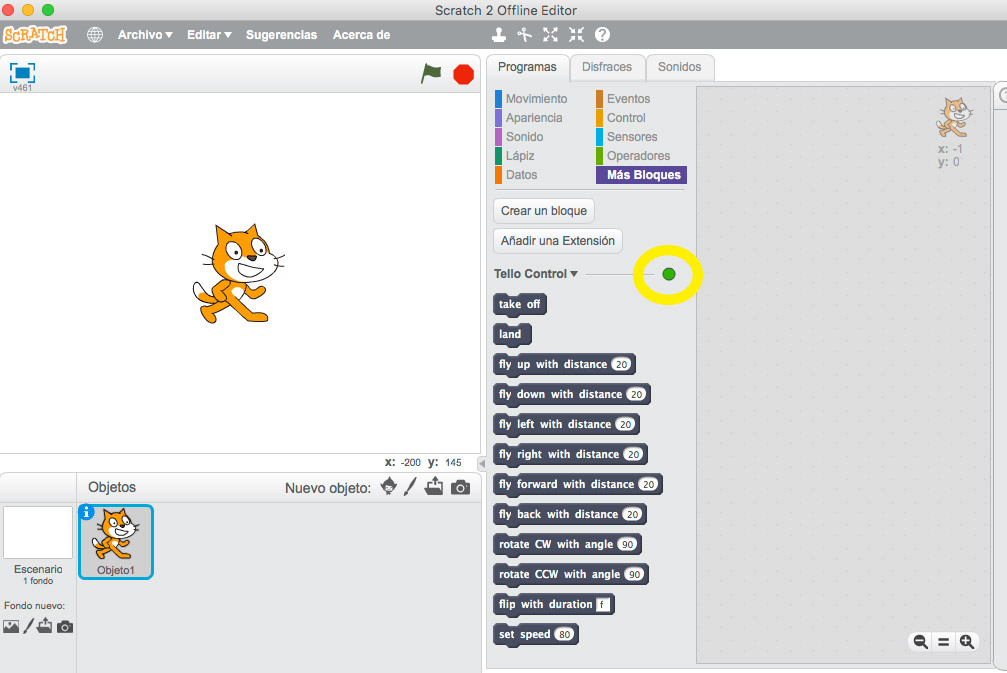Expand the Editar menu

click(209, 35)
